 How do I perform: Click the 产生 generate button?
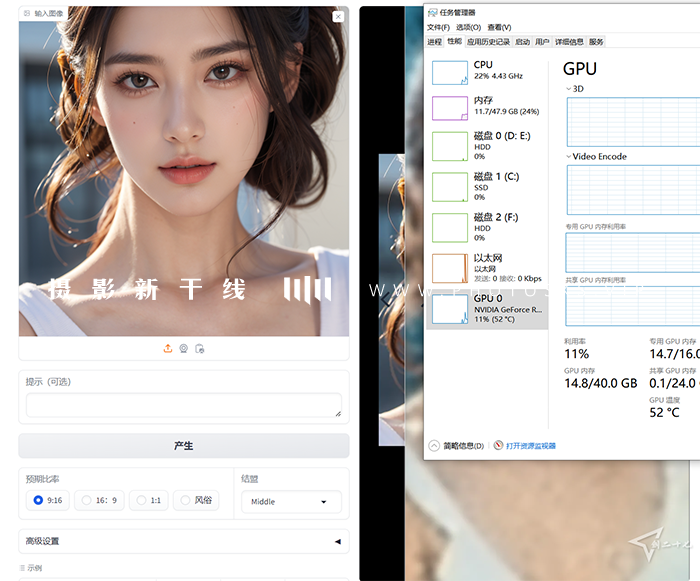(x=183, y=446)
